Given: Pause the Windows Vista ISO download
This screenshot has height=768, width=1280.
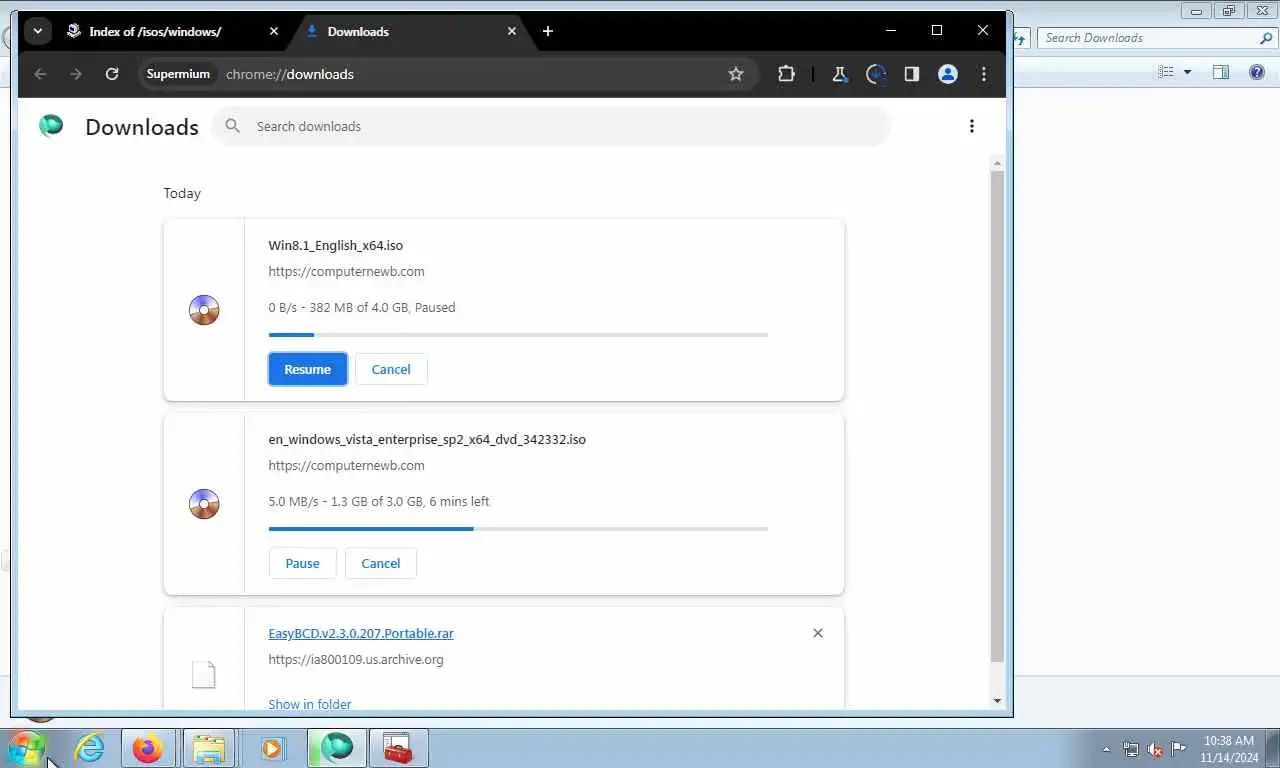Looking at the screenshot, I should 302,563.
